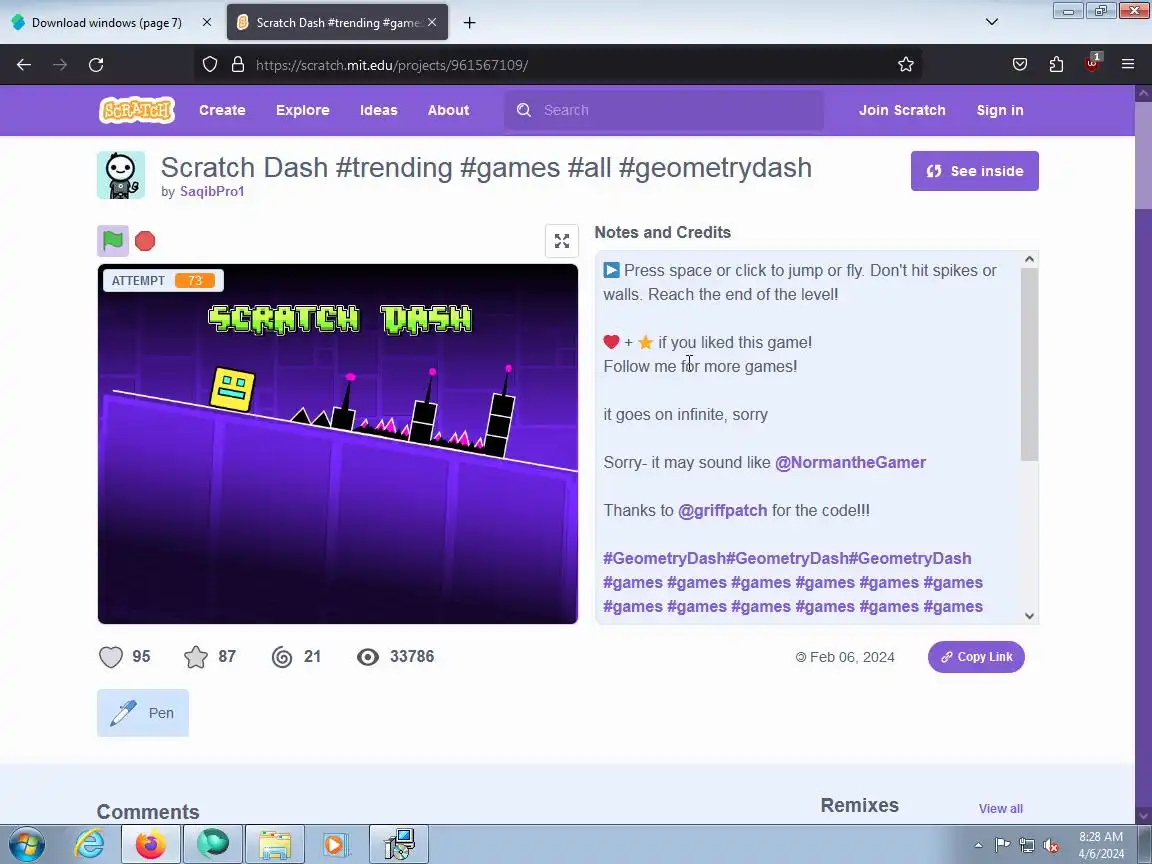Open the site security padlock icon
Viewport: 1152px width, 864px height.
[x=238, y=65]
